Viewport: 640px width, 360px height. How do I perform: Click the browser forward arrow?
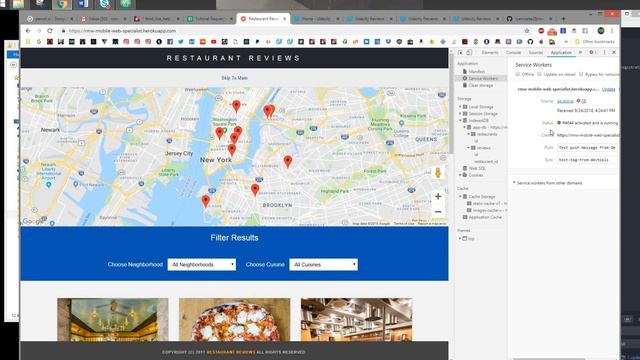click(x=39, y=31)
